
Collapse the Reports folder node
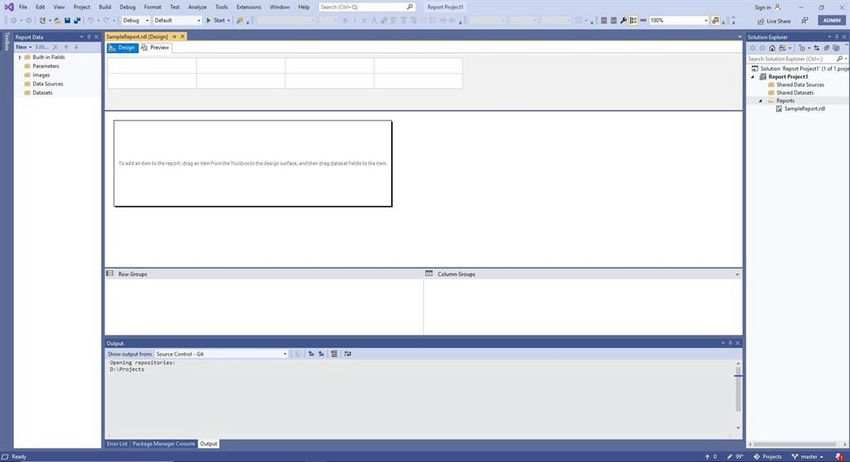[760, 101]
